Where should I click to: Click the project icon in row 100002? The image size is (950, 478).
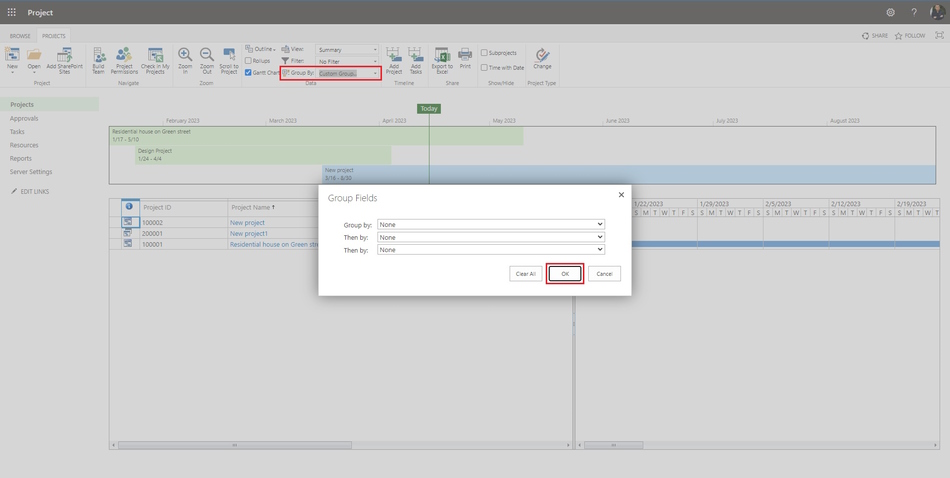[x=128, y=222]
